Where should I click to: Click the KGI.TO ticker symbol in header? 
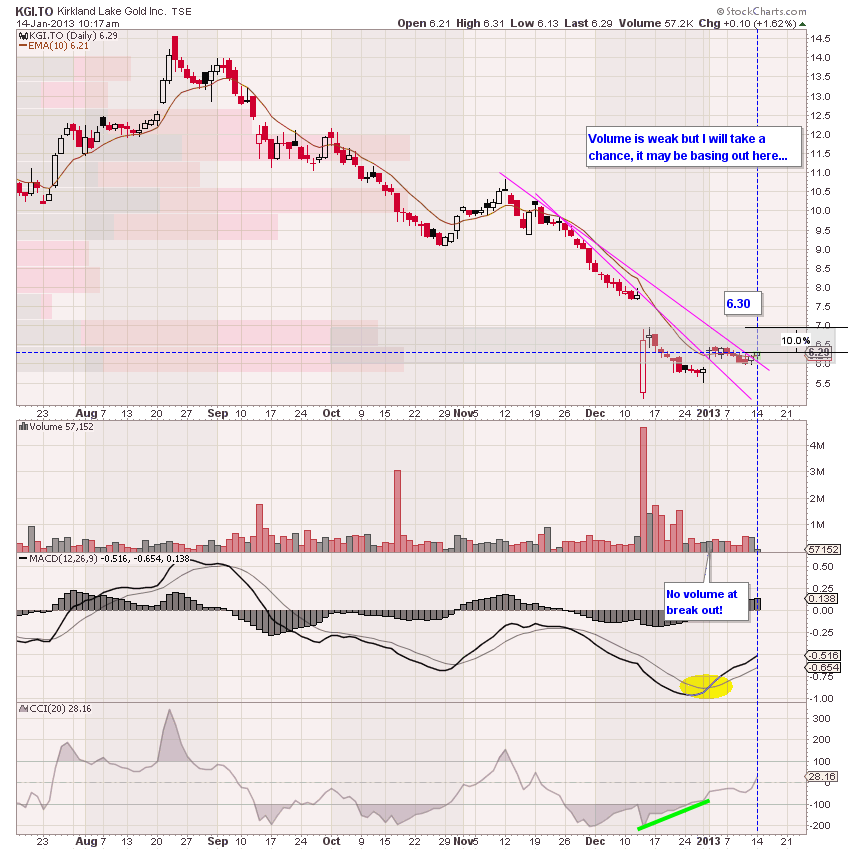34,11
